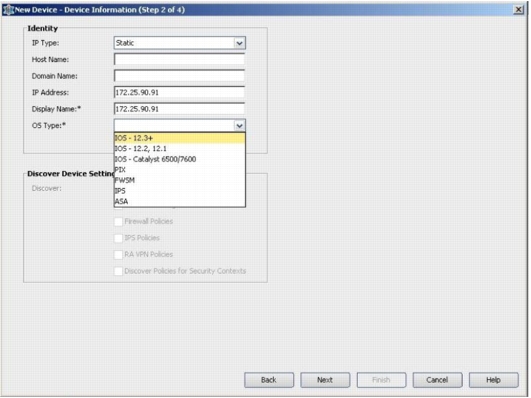The width and height of the screenshot is (531, 398).
Task: Choose IOS - 12.3+ from the list
Action: click(179, 138)
